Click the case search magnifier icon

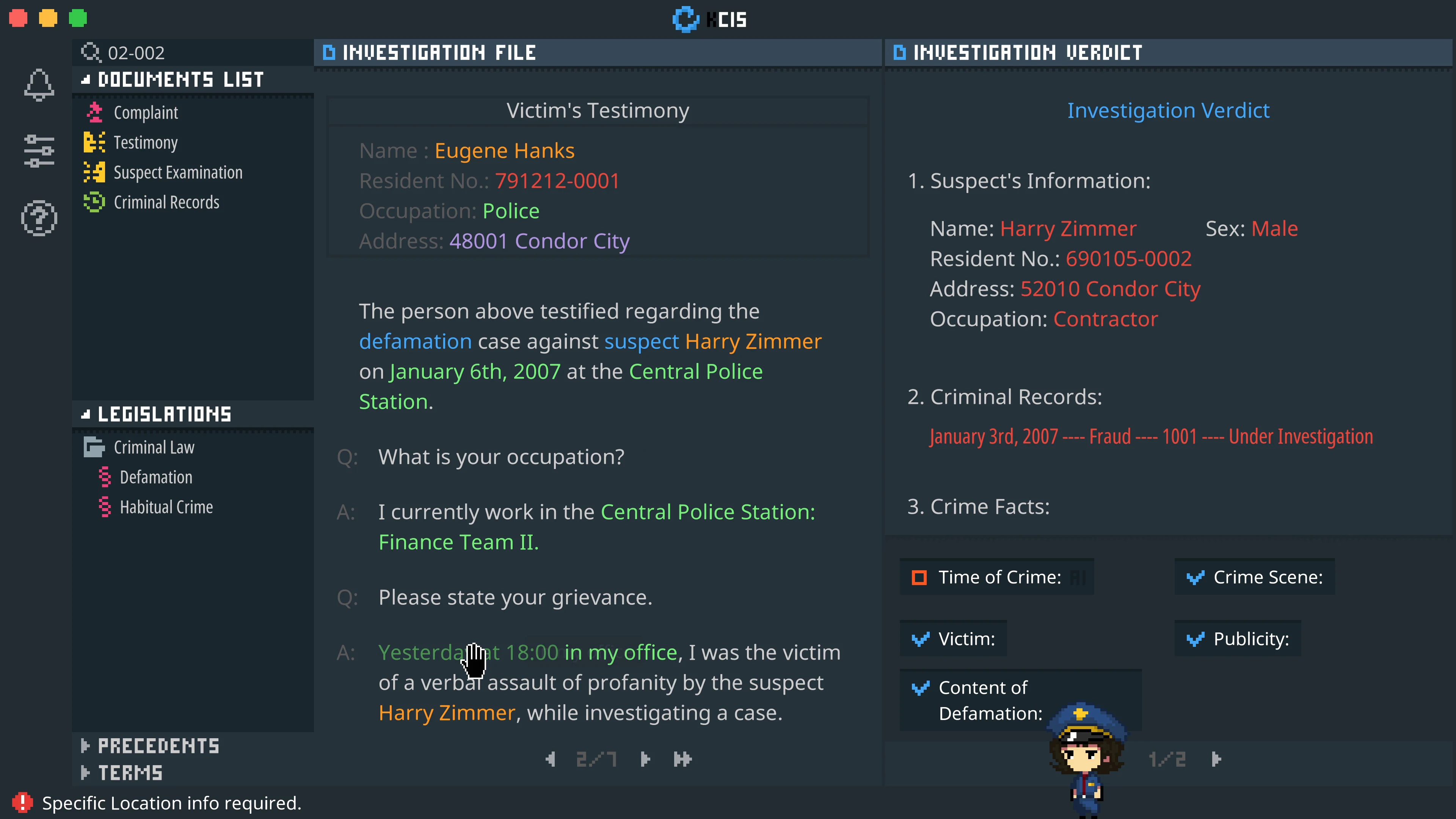91,53
